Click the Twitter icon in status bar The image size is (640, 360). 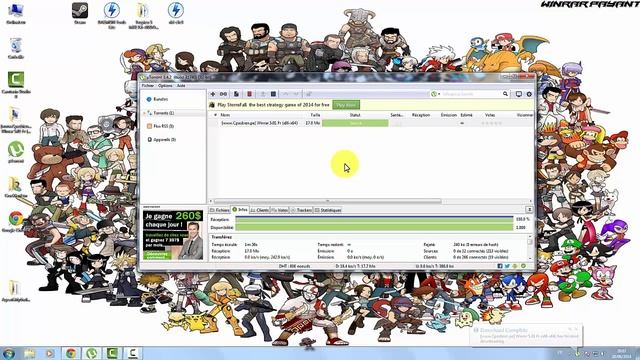(507, 266)
